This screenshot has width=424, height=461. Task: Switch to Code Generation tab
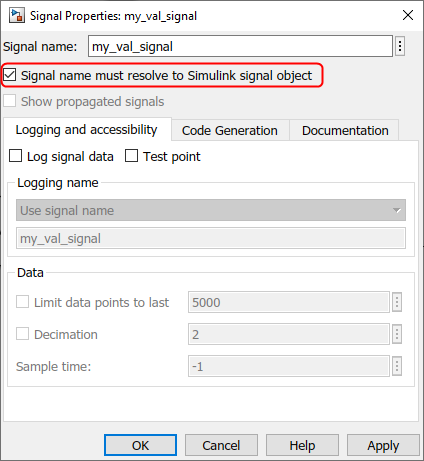tap(230, 130)
